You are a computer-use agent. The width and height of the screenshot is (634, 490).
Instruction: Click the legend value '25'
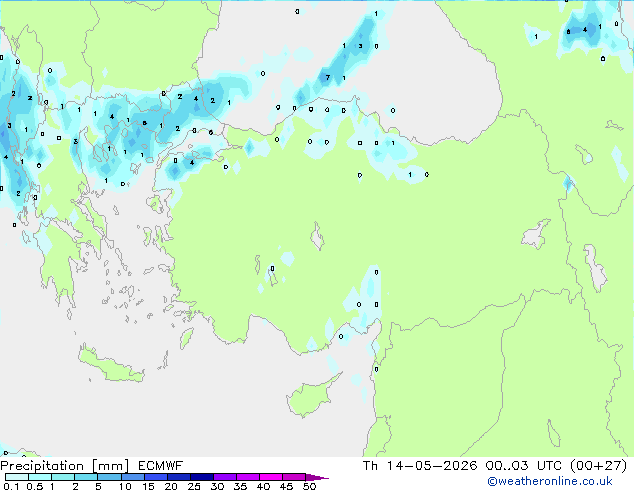194,486
